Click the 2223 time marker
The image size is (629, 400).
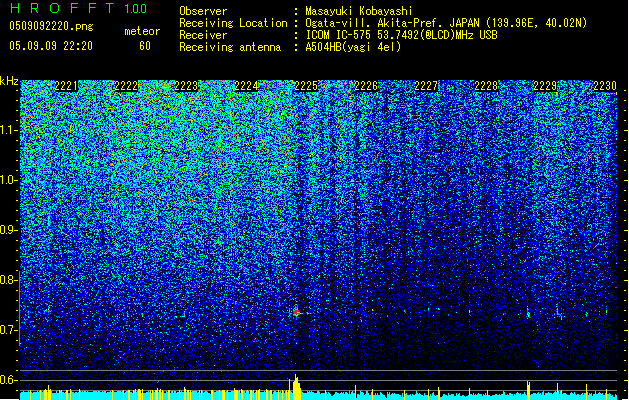pyautogui.click(x=186, y=86)
